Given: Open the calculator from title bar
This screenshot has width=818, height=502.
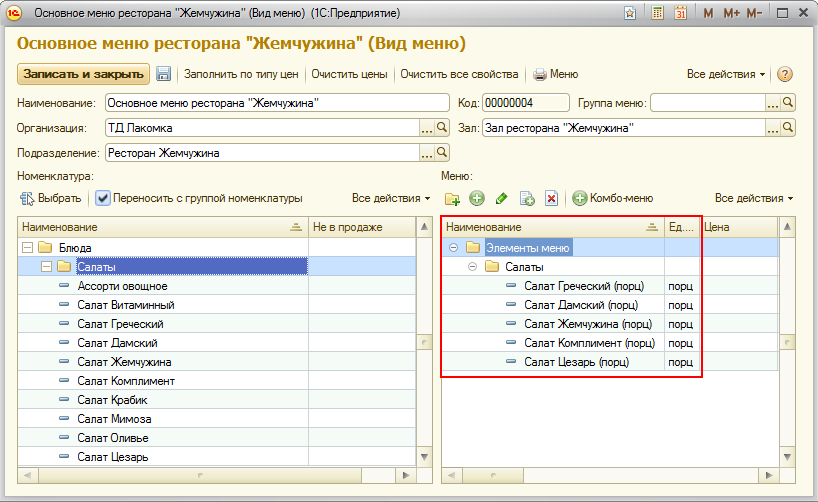Looking at the screenshot, I should pos(658,14).
